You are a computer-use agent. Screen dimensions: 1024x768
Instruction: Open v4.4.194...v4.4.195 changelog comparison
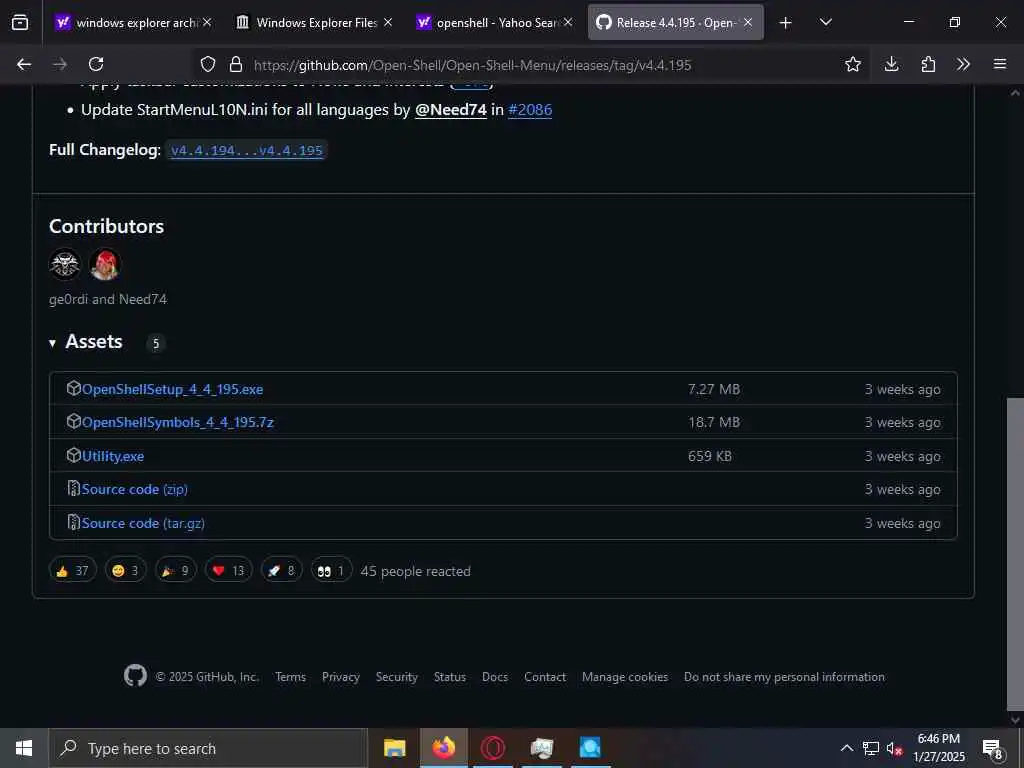247,150
